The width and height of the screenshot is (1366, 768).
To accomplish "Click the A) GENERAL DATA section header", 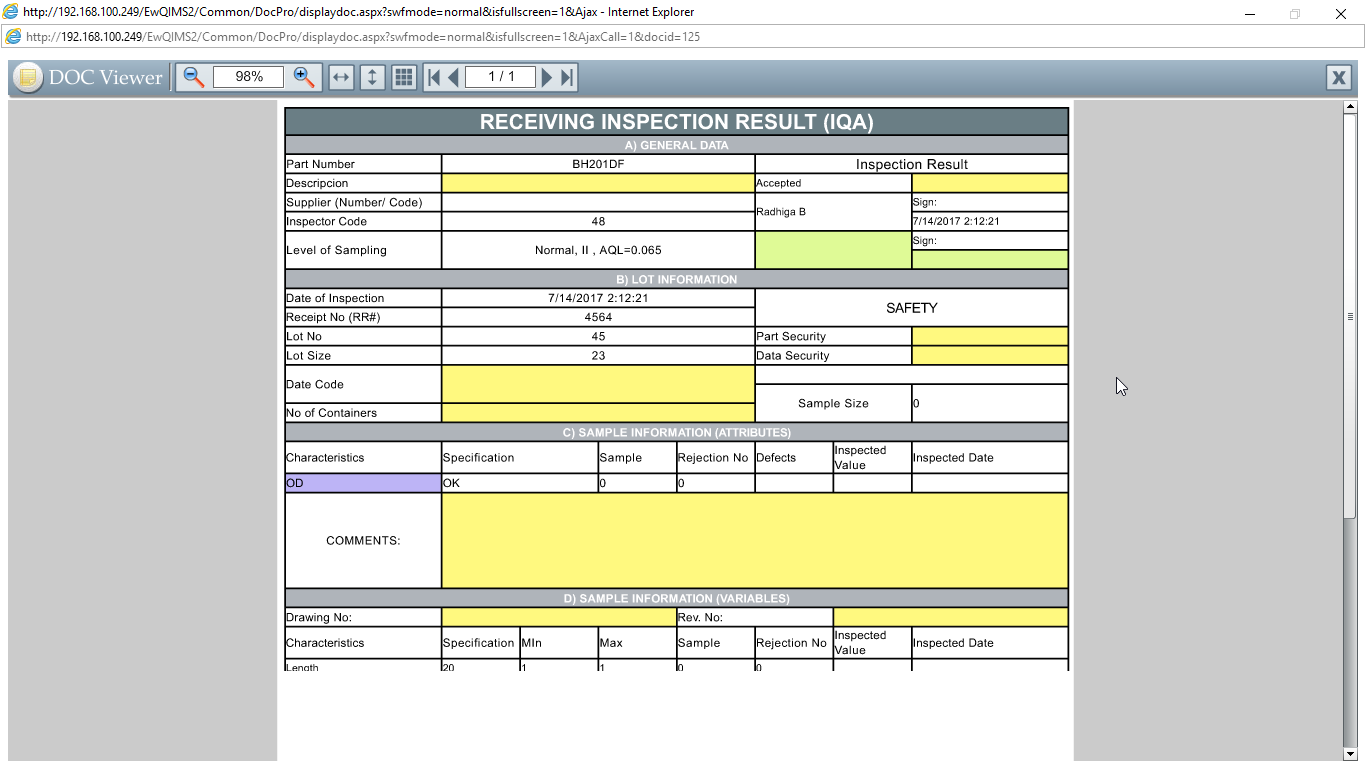I will [x=677, y=145].
